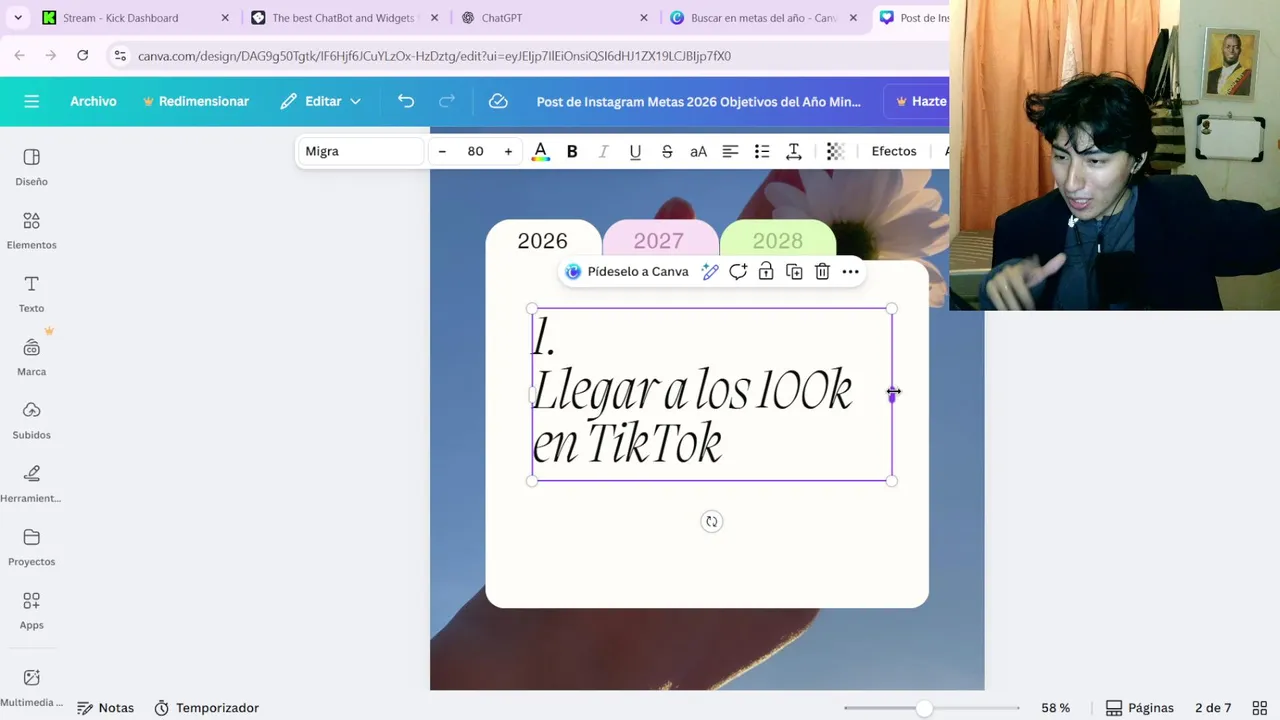Change the text alignment

[730, 151]
